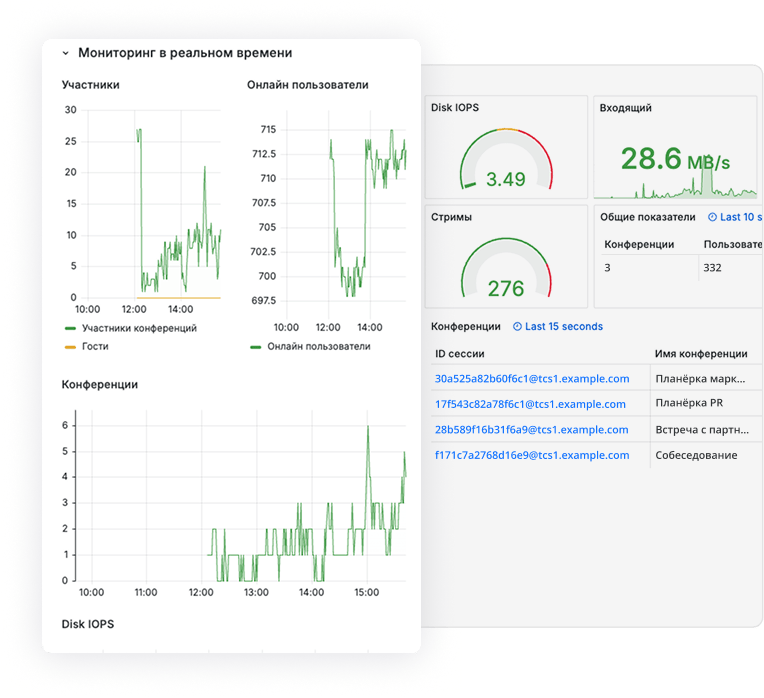Open the "Общие показатели" panel title menu
This screenshot has height=698, width=764.
pyautogui.click(x=647, y=217)
